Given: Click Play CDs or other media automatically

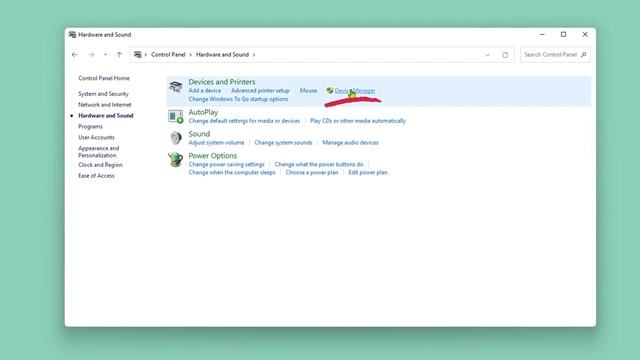Looking at the screenshot, I should tap(358, 121).
